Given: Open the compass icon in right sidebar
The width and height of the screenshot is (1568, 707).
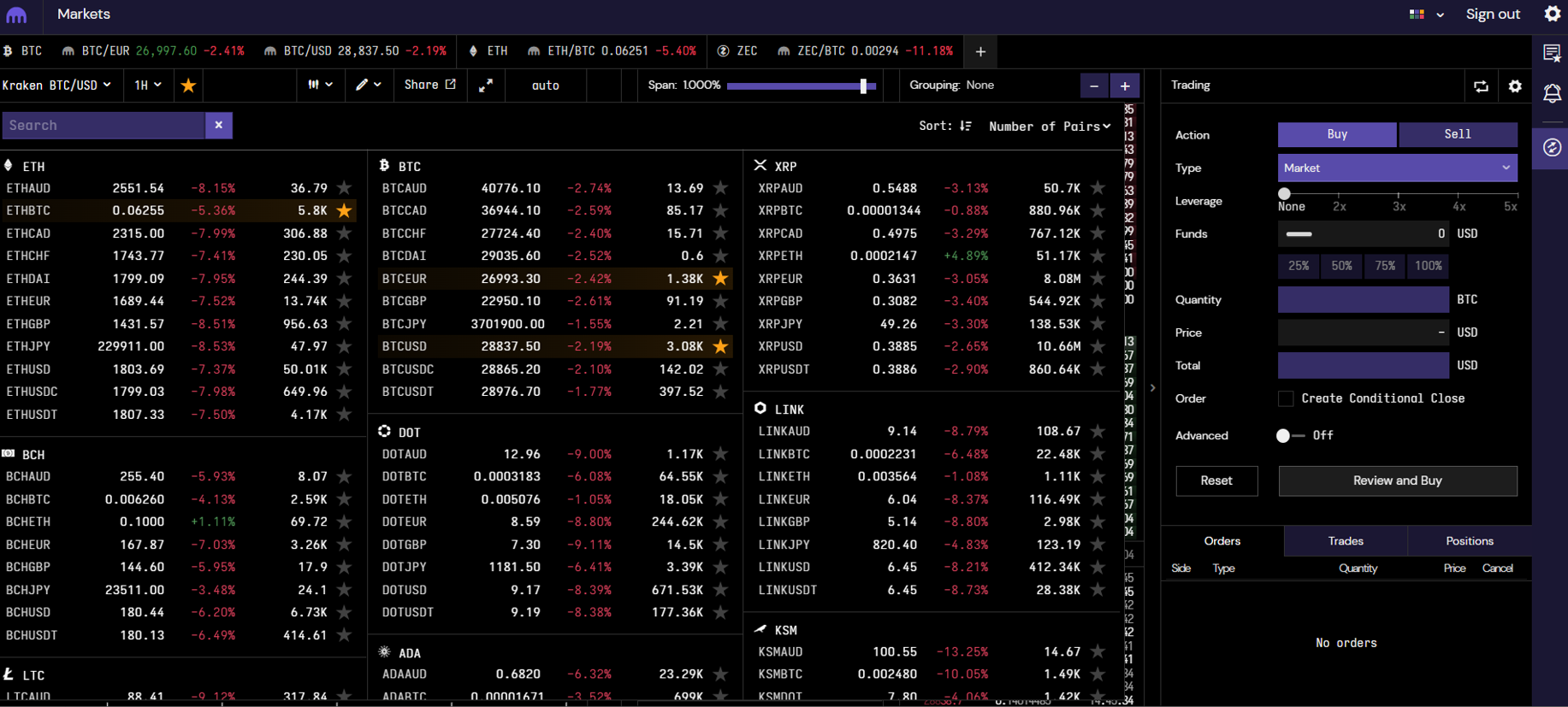Looking at the screenshot, I should [1552, 148].
